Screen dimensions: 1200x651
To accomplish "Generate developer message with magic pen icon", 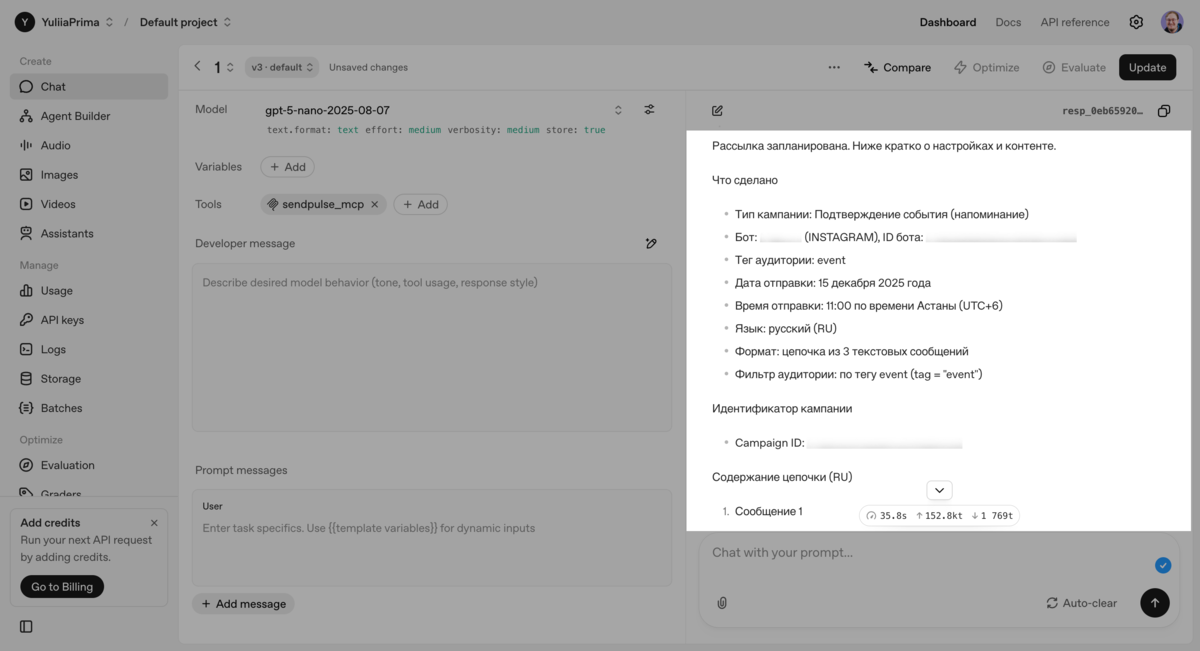I will 651,243.
